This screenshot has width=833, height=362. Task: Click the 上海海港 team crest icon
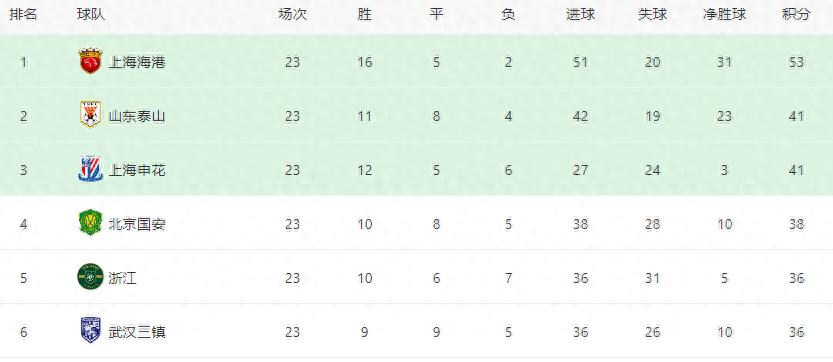click(90, 61)
